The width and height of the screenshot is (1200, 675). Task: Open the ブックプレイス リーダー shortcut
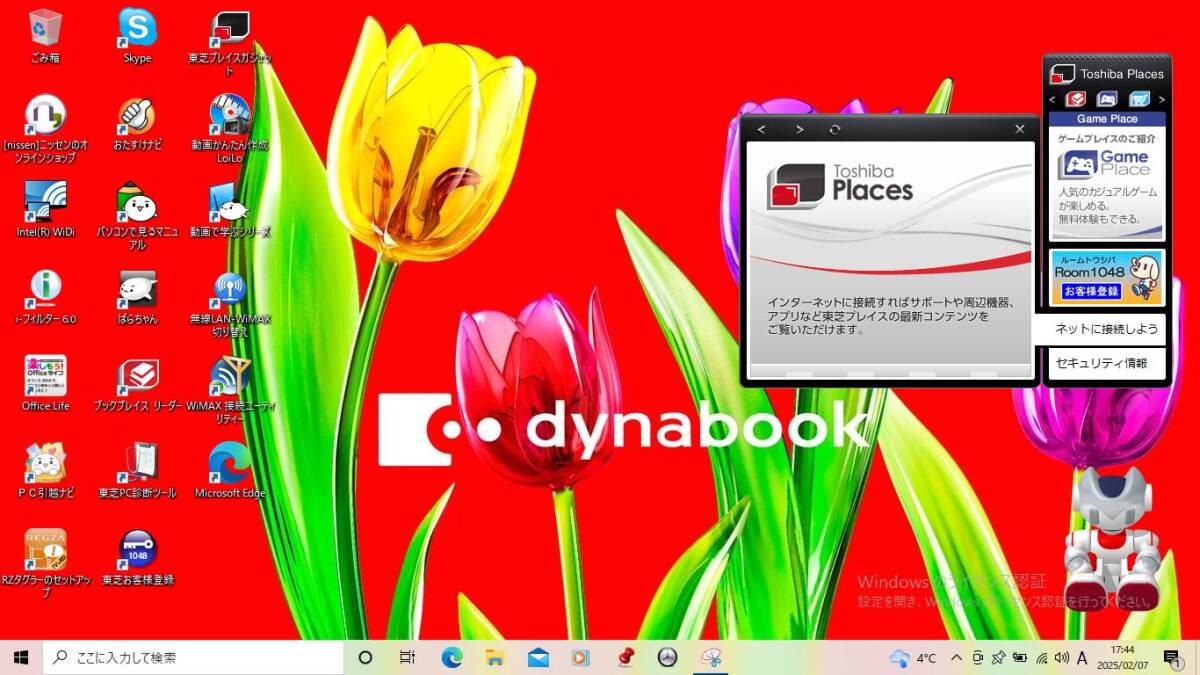point(137,384)
